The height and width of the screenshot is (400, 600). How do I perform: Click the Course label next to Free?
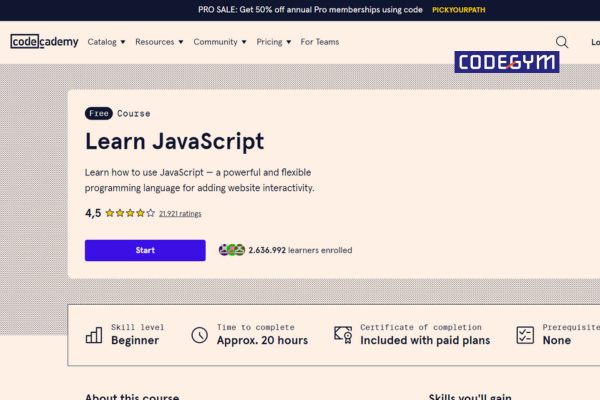134,114
